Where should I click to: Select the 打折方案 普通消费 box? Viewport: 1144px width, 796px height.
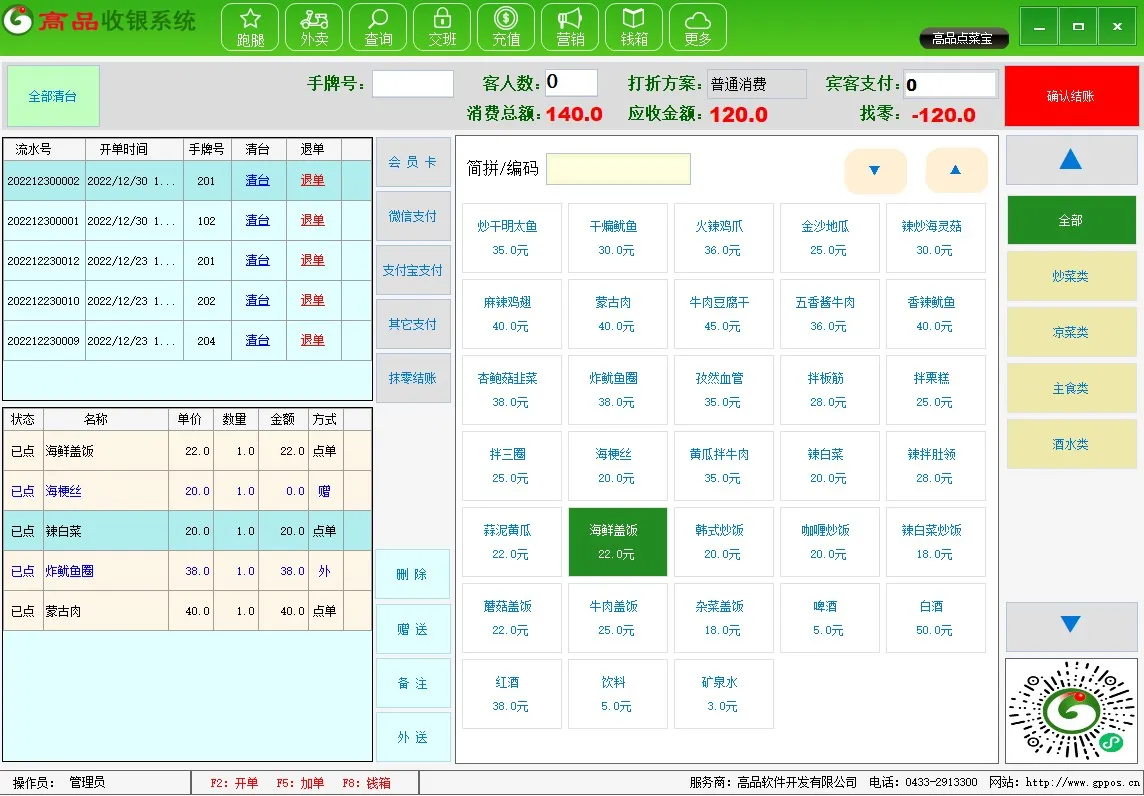[x=756, y=85]
